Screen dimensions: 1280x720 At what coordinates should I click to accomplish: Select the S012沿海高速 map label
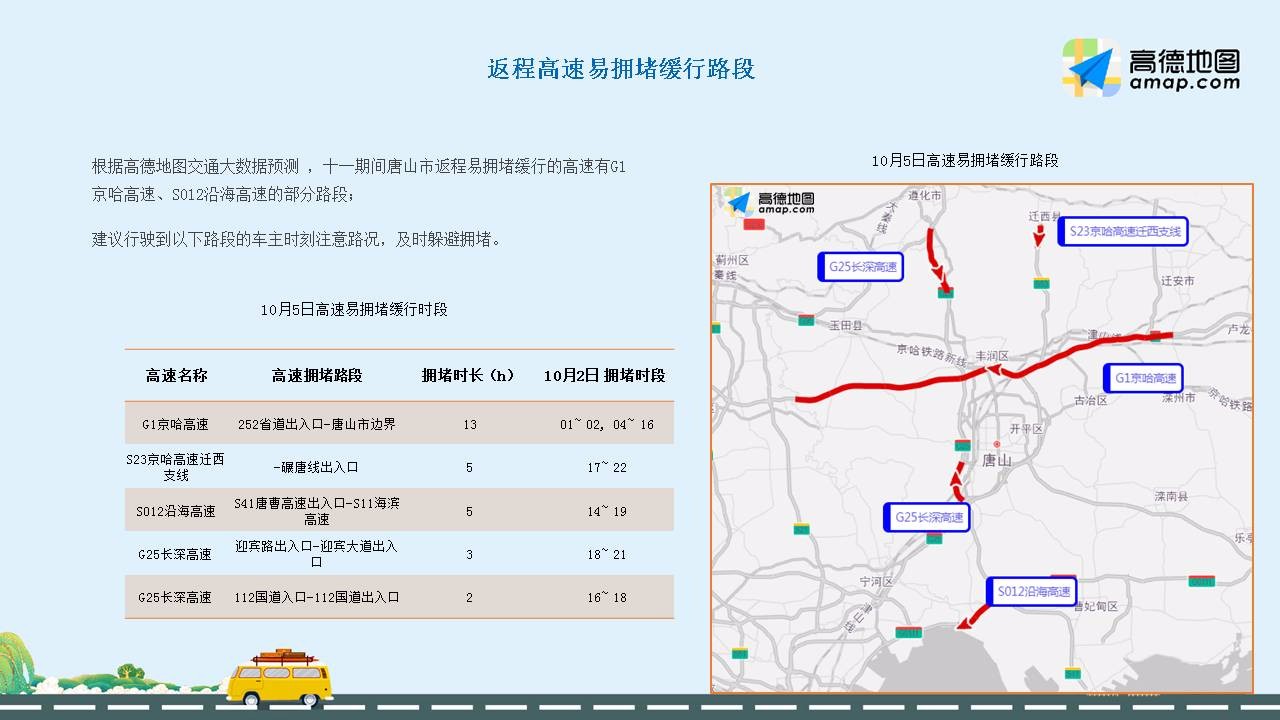pyautogui.click(x=1031, y=592)
